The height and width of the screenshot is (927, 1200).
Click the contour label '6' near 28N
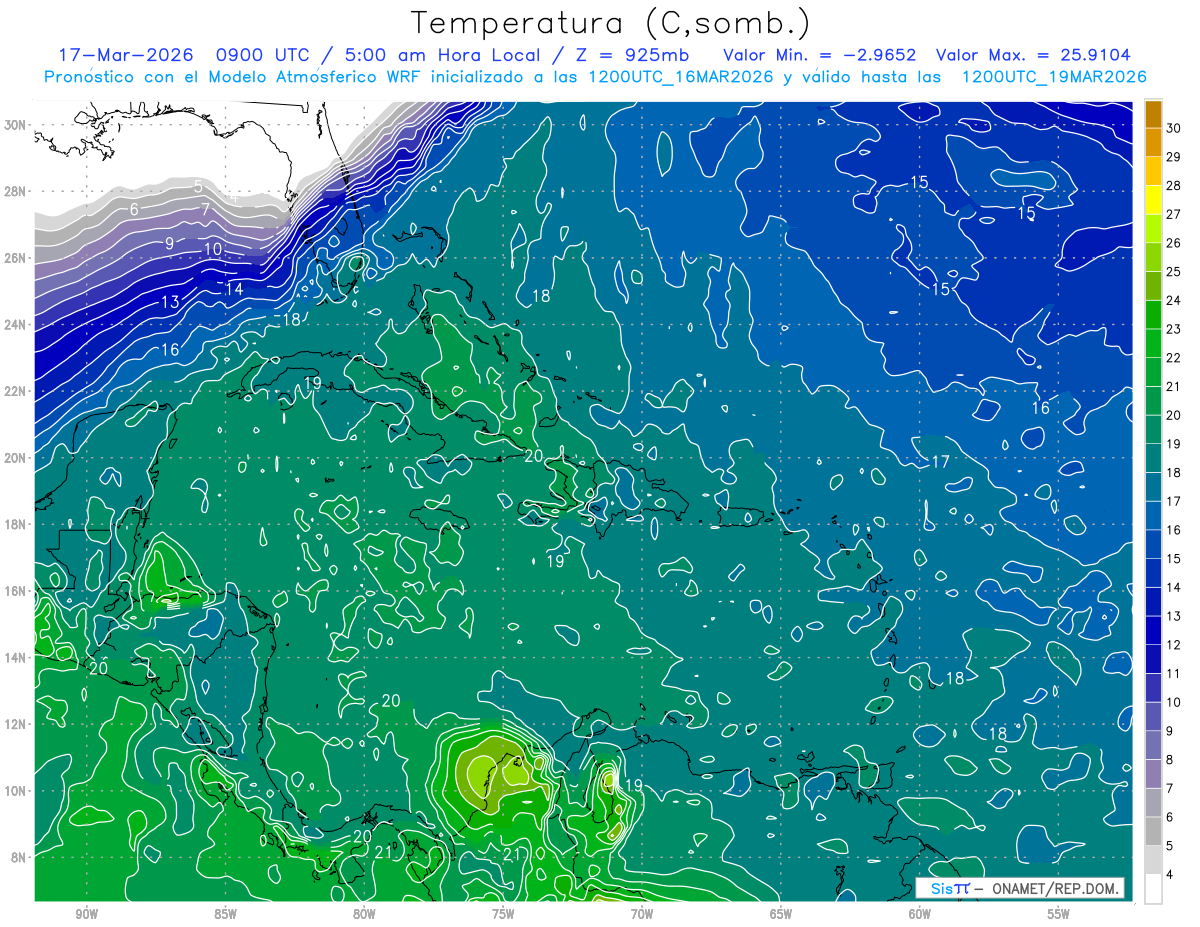134,210
